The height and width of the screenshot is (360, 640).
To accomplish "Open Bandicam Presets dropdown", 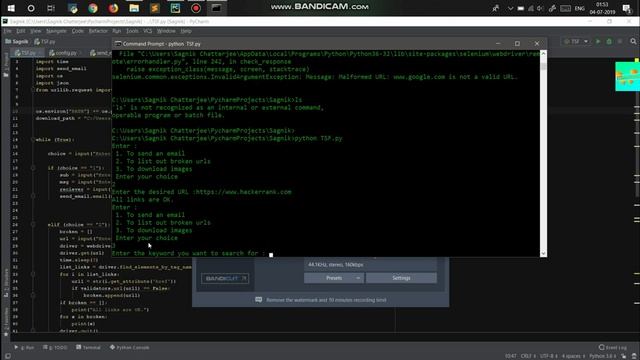I will coord(334,278).
